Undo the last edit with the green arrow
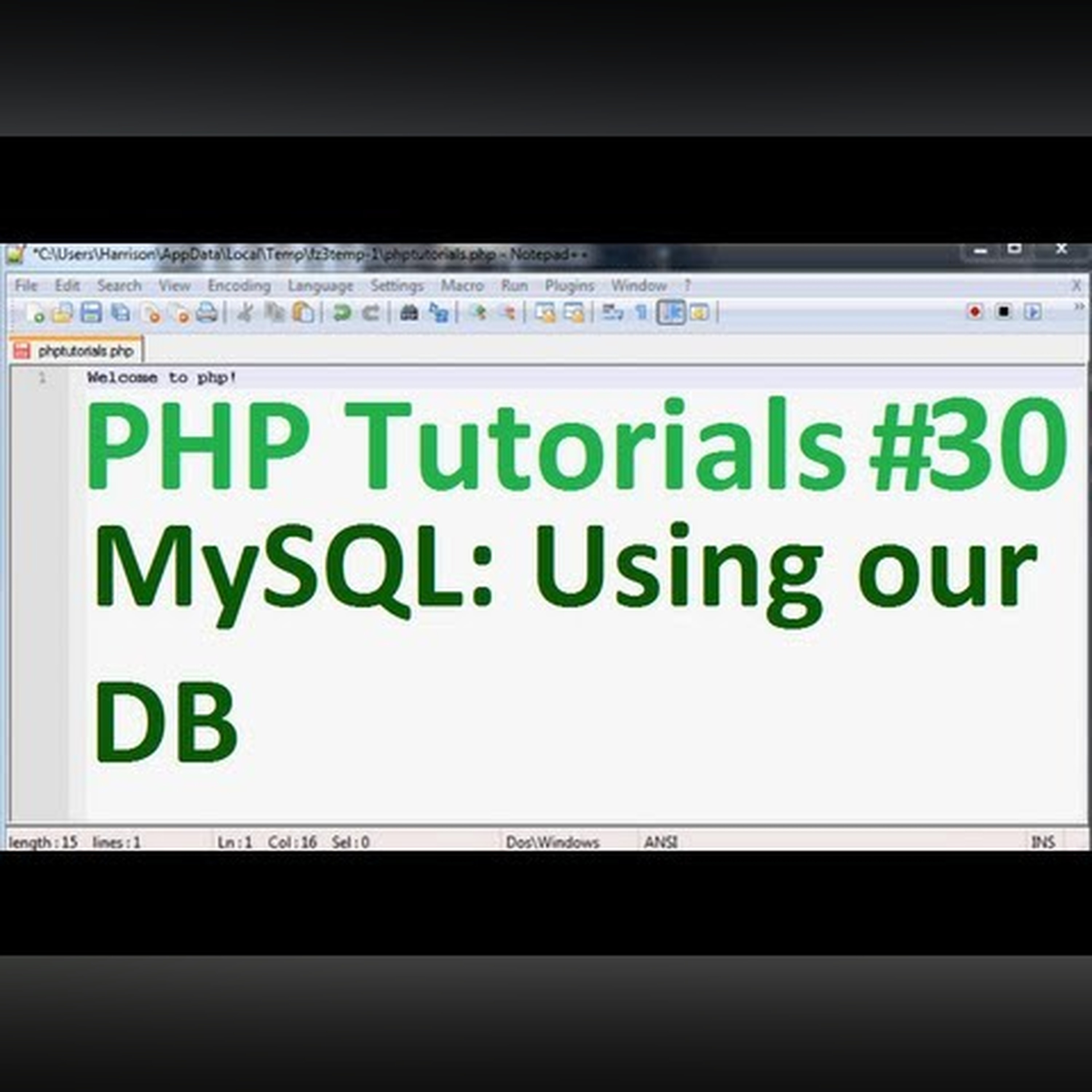Image resolution: width=1092 pixels, height=1092 pixels. tap(341, 313)
